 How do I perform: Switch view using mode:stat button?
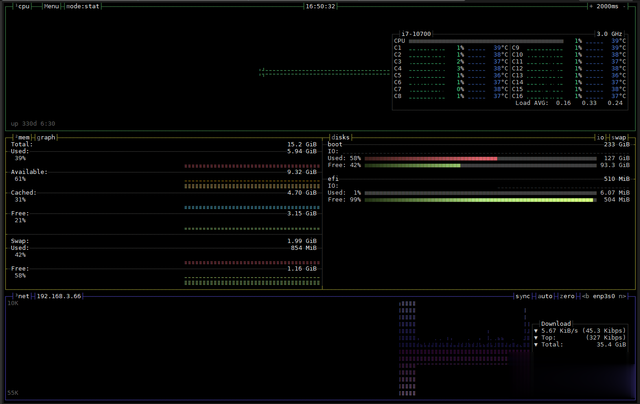click(x=83, y=7)
